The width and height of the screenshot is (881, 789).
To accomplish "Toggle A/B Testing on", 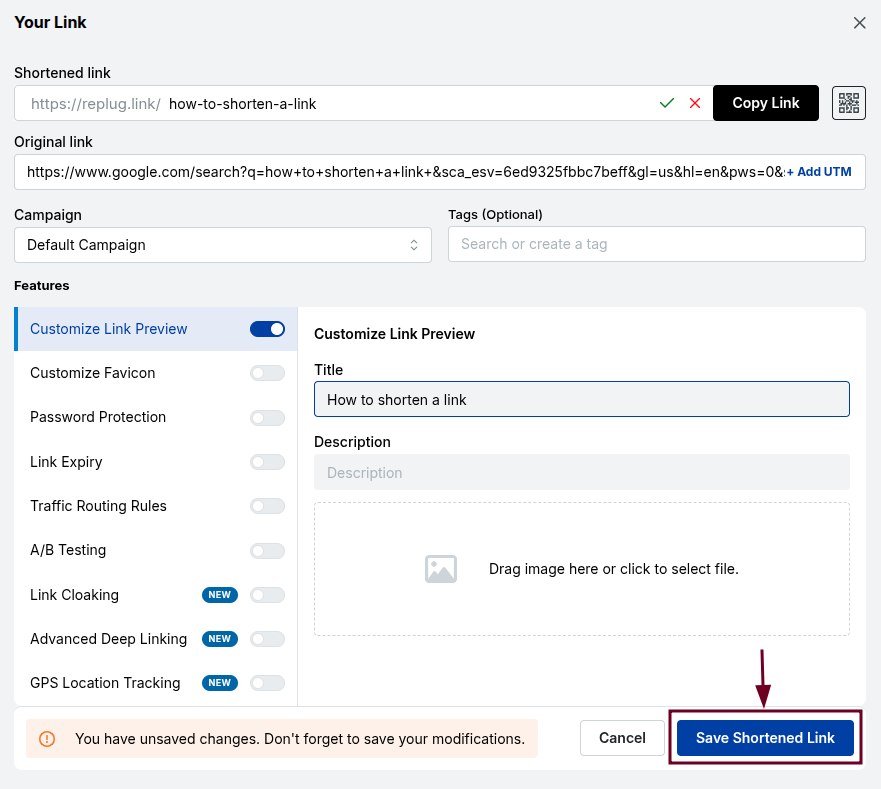I will [266, 550].
